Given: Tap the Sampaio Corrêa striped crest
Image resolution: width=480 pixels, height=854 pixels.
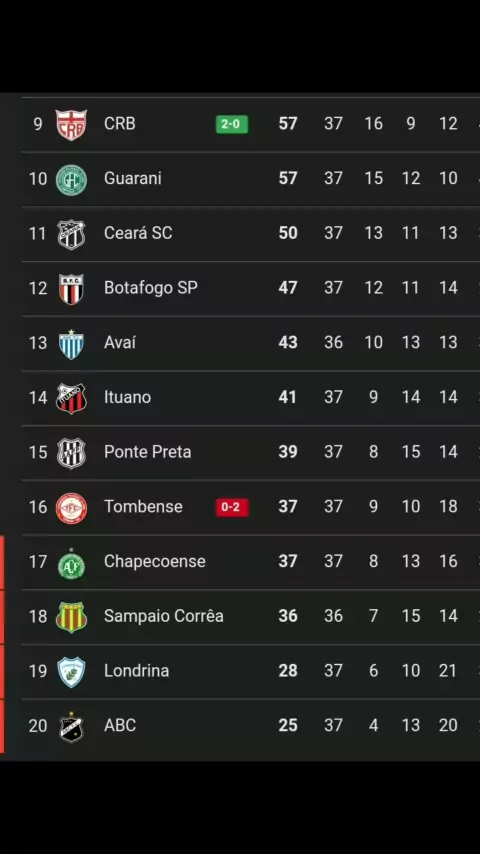Looking at the screenshot, I should click(71, 617).
